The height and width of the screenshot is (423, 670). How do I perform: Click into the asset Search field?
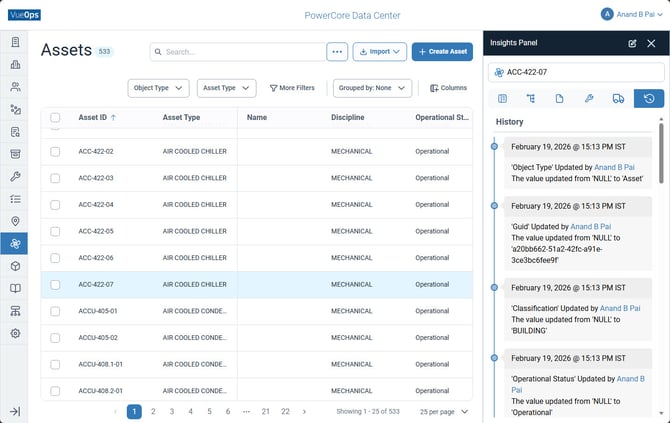(x=238, y=52)
